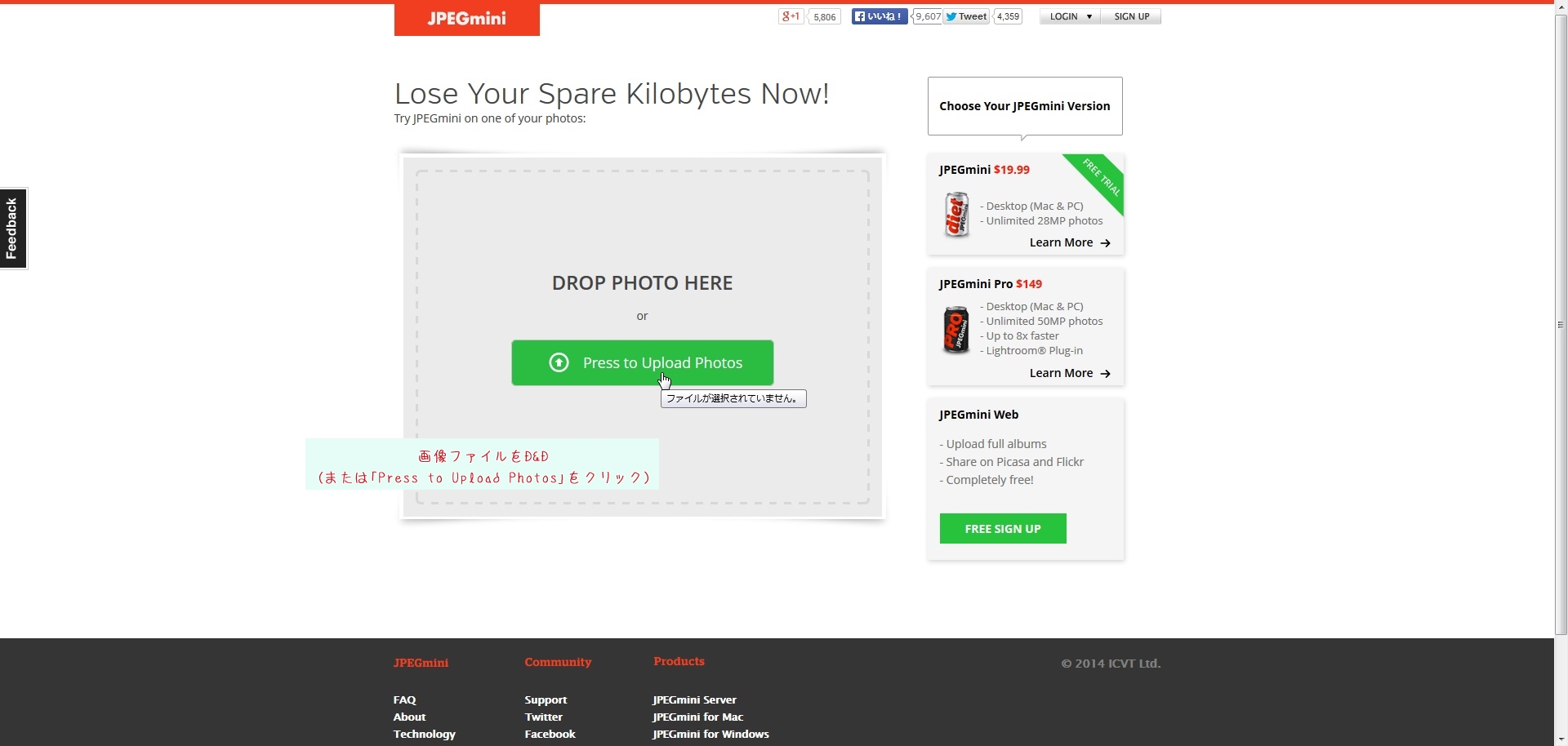The height and width of the screenshot is (746, 1568).
Task: Click the Lose Your Spare Kilobytes Now heading
Action: pos(612,94)
